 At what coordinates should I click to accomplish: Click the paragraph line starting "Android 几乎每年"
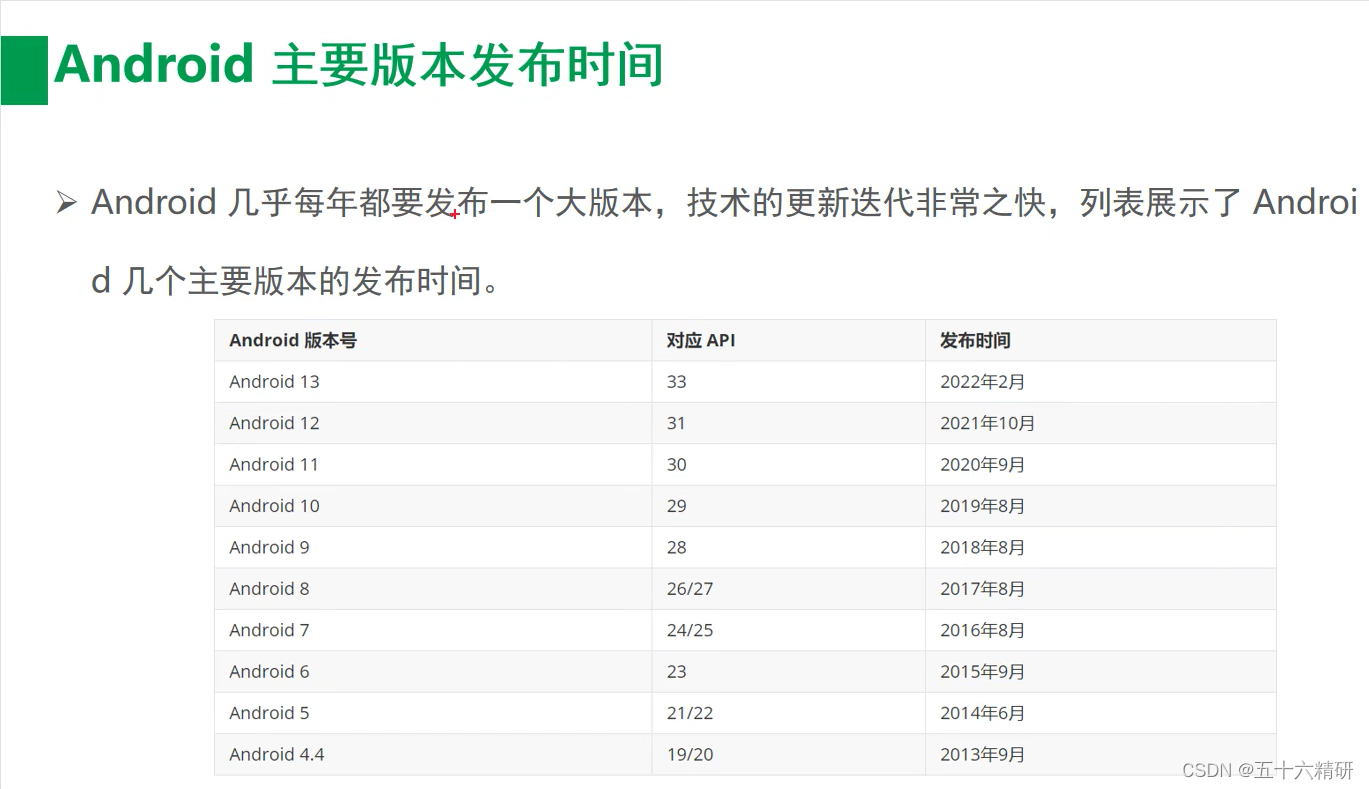click(724, 203)
